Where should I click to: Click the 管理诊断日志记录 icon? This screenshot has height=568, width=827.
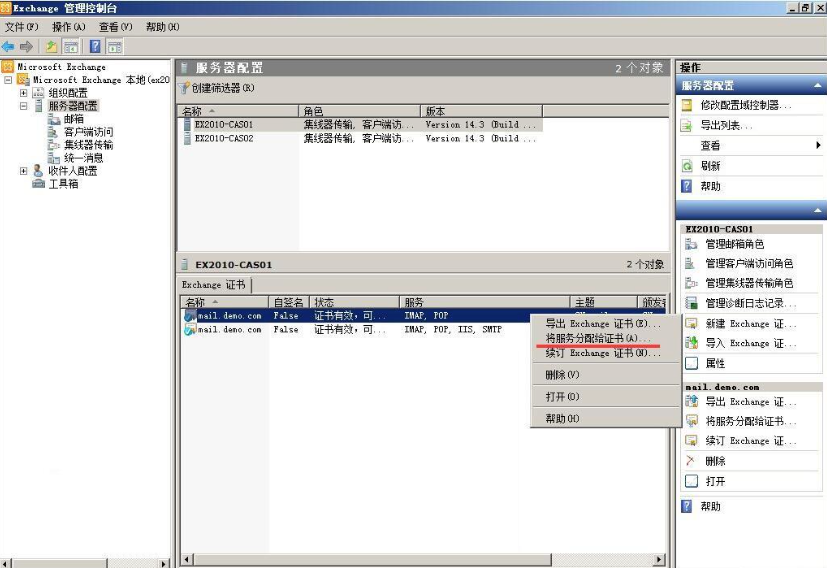pyautogui.click(x=691, y=303)
